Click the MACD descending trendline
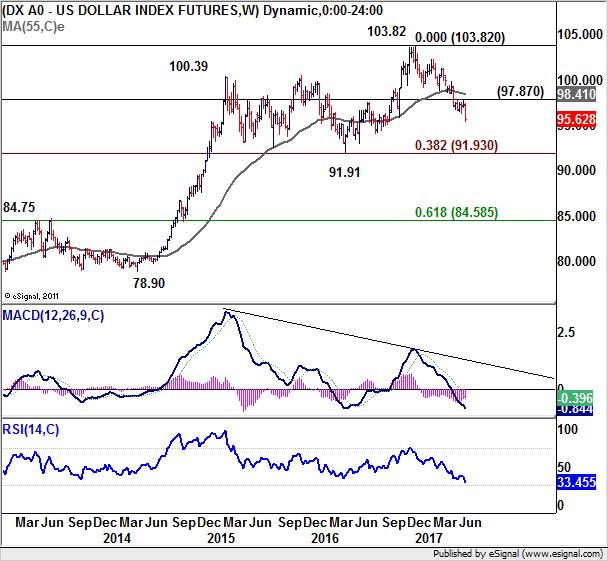The width and height of the screenshot is (608, 561). click(x=389, y=343)
